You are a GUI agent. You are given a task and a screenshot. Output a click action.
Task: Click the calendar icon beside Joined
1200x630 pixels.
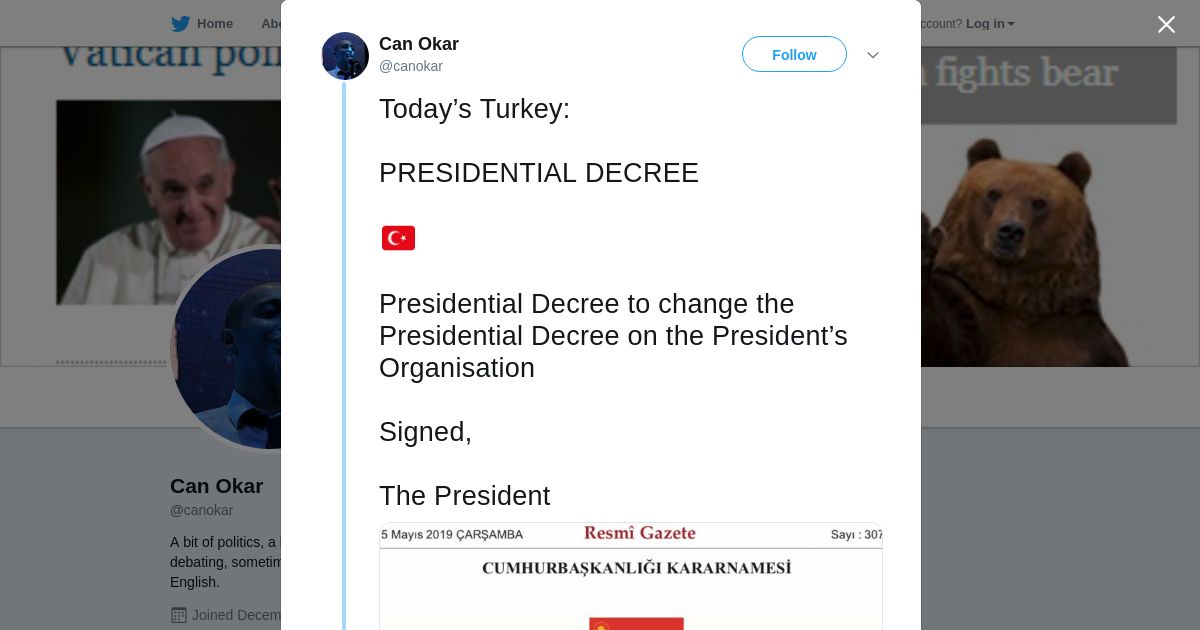pos(179,615)
